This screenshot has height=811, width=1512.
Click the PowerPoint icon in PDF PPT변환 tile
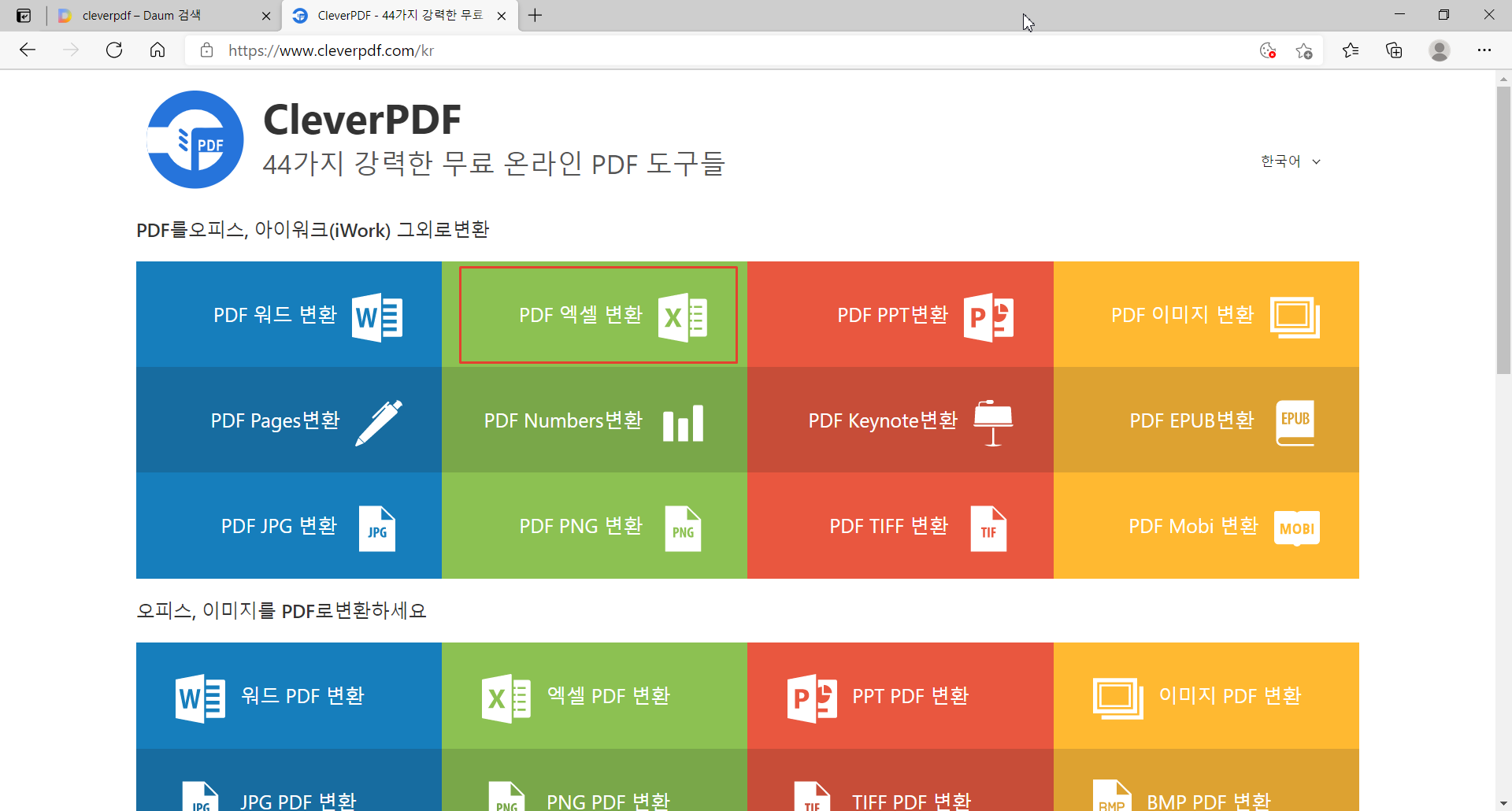click(988, 317)
